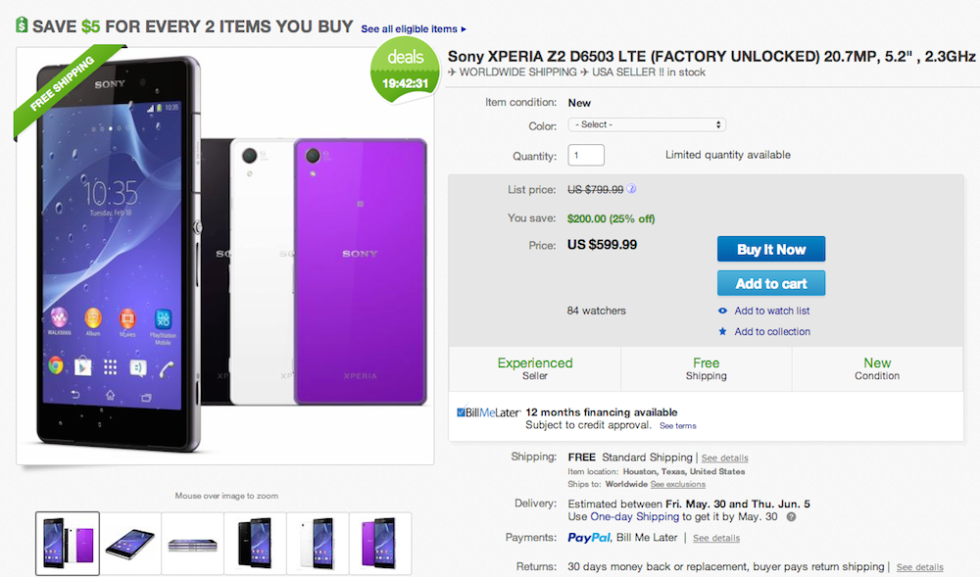Click the PayPal logo
Screen dimensions: 980x577
pos(590,538)
